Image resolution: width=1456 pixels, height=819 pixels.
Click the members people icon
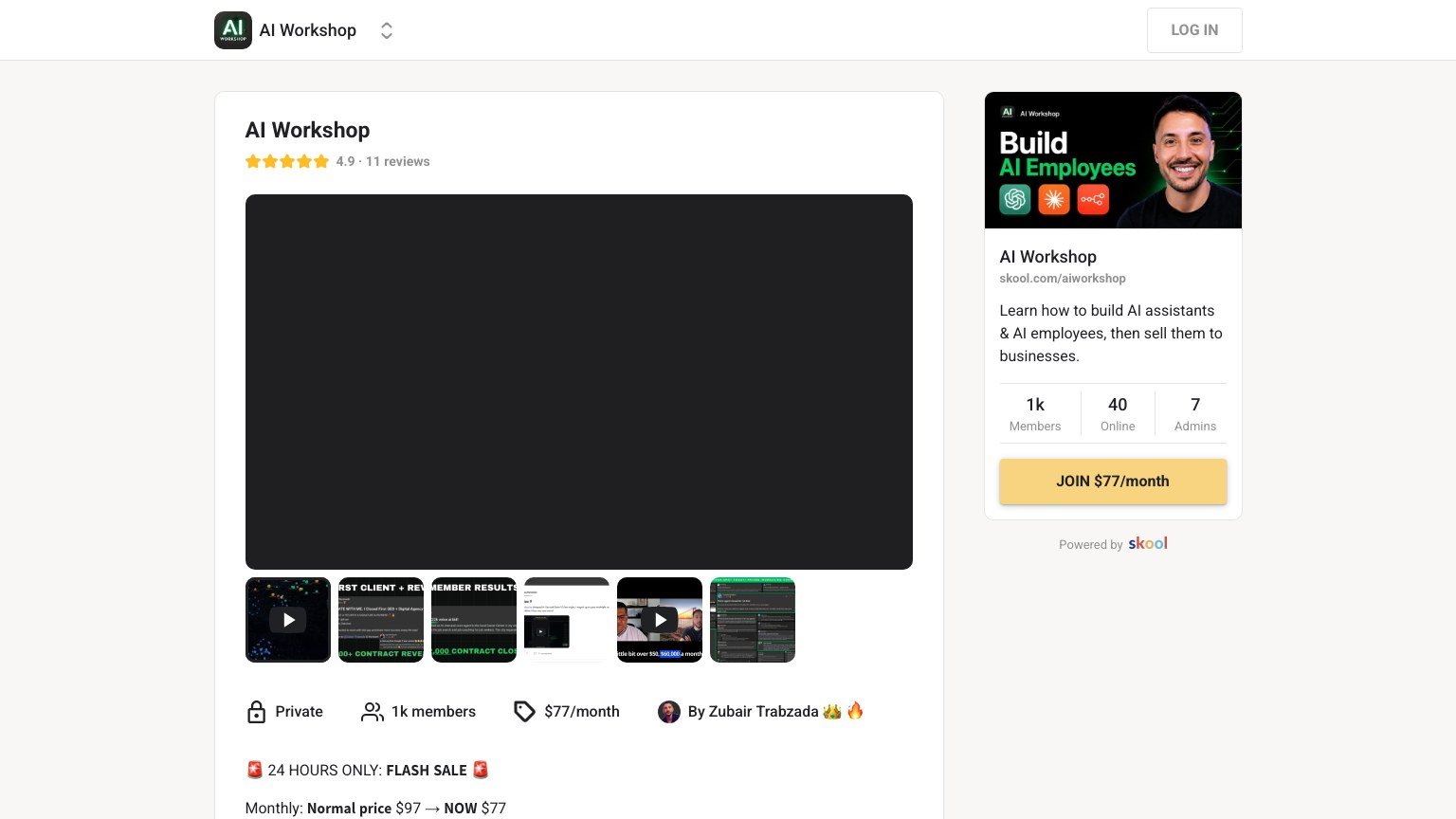pyautogui.click(x=373, y=712)
